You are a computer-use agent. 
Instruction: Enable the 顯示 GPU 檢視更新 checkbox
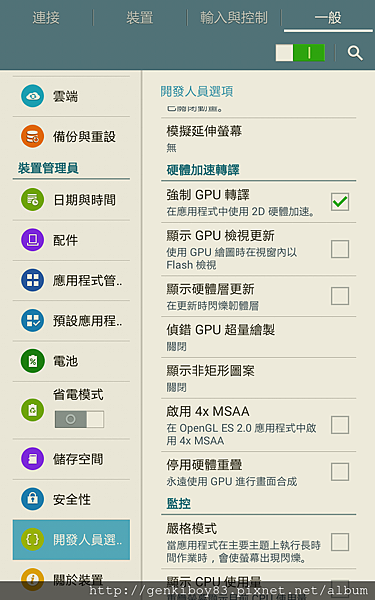[340, 249]
